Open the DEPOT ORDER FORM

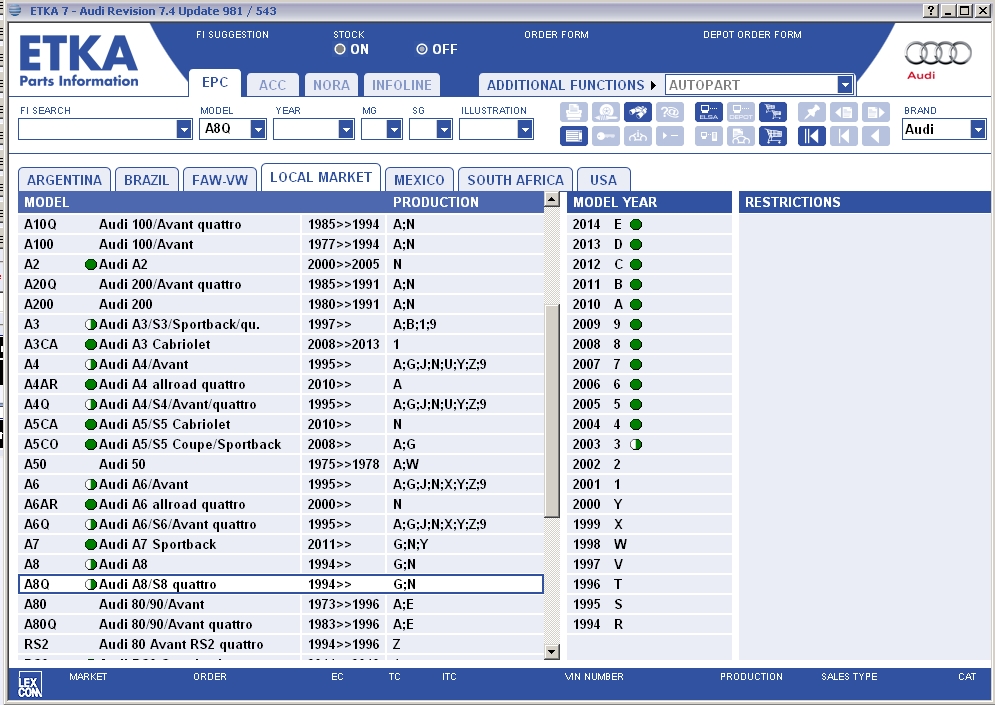tap(752, 34)
